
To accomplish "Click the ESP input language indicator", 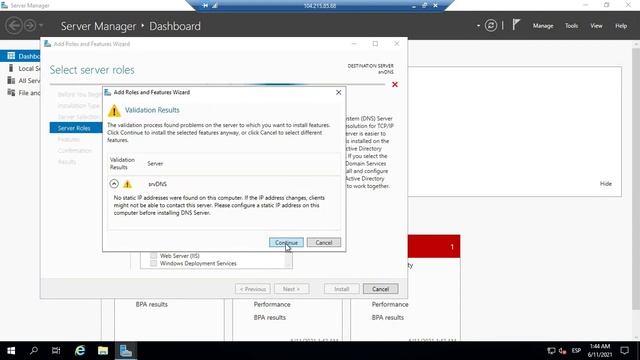I will tap(576, 351).
